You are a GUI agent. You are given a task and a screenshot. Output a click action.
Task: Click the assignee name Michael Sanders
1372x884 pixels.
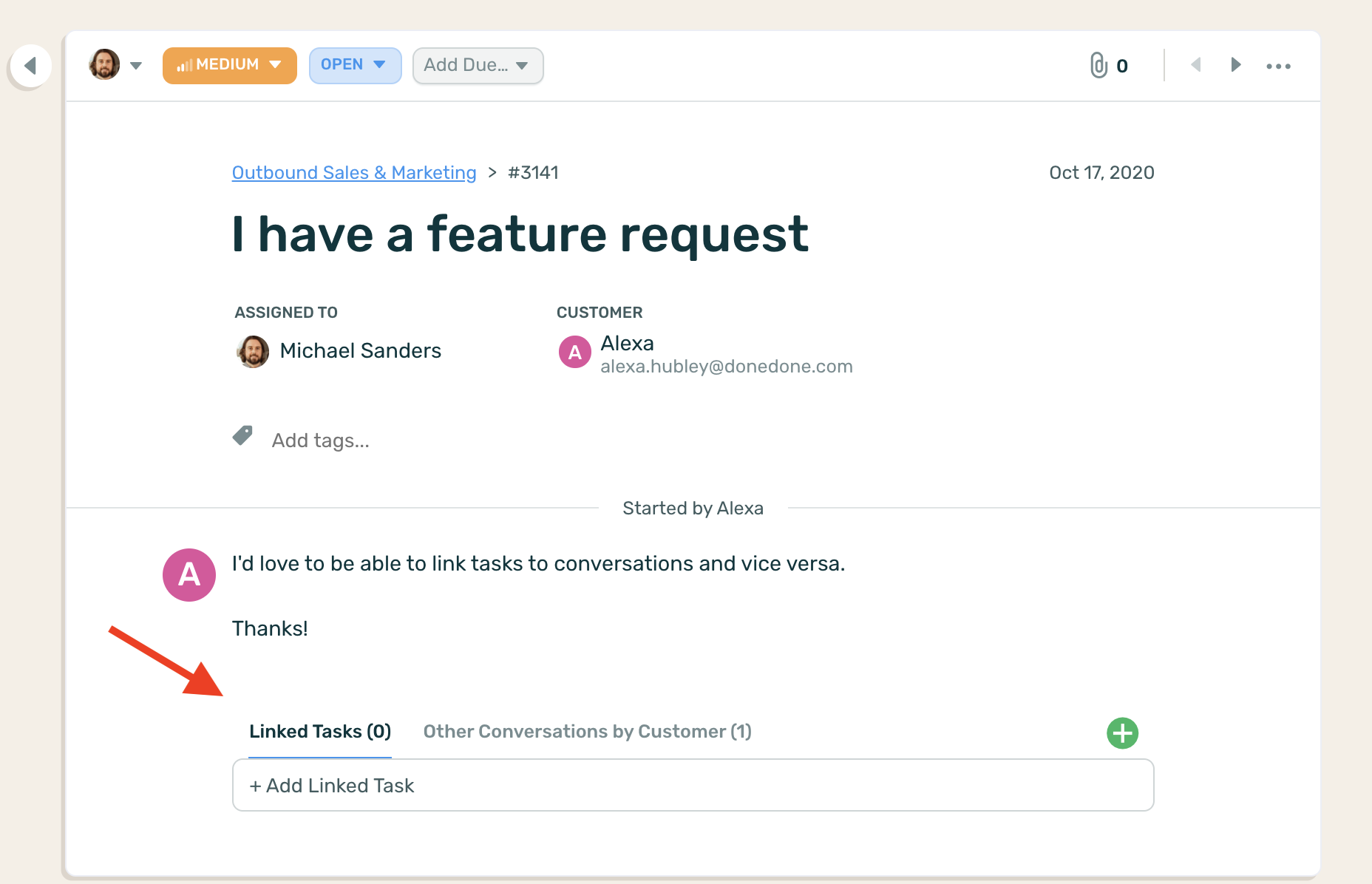[360, 350]
